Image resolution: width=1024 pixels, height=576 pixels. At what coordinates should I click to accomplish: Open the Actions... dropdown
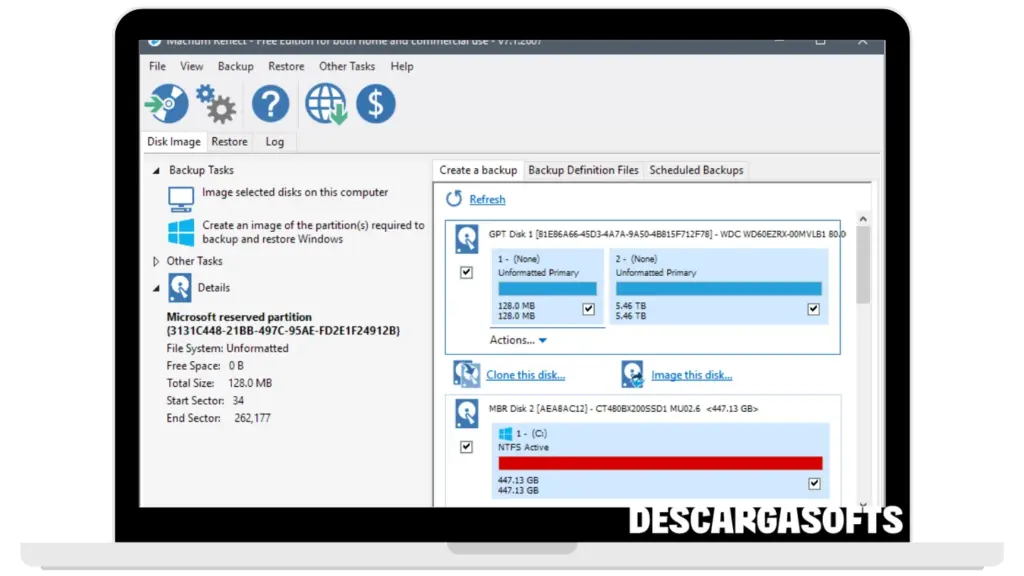click(x=518, y=340)
